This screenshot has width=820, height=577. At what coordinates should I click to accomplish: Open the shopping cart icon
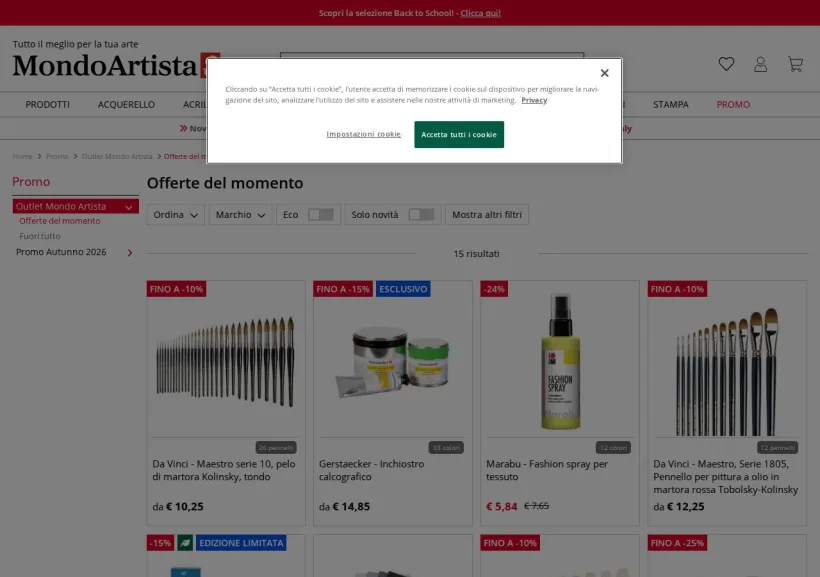click(795, 64)
